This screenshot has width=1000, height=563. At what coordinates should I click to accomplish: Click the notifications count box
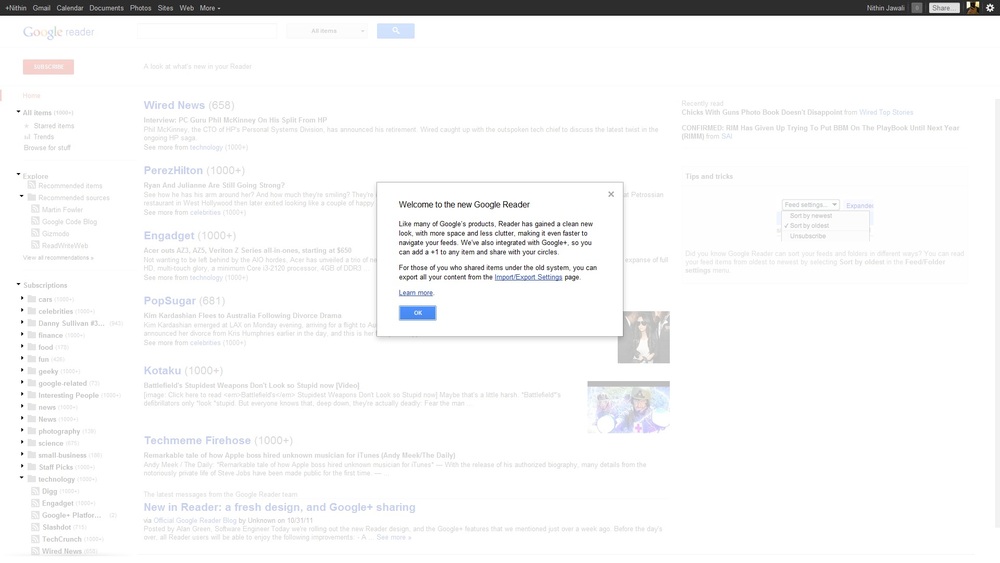pos(917,8)
